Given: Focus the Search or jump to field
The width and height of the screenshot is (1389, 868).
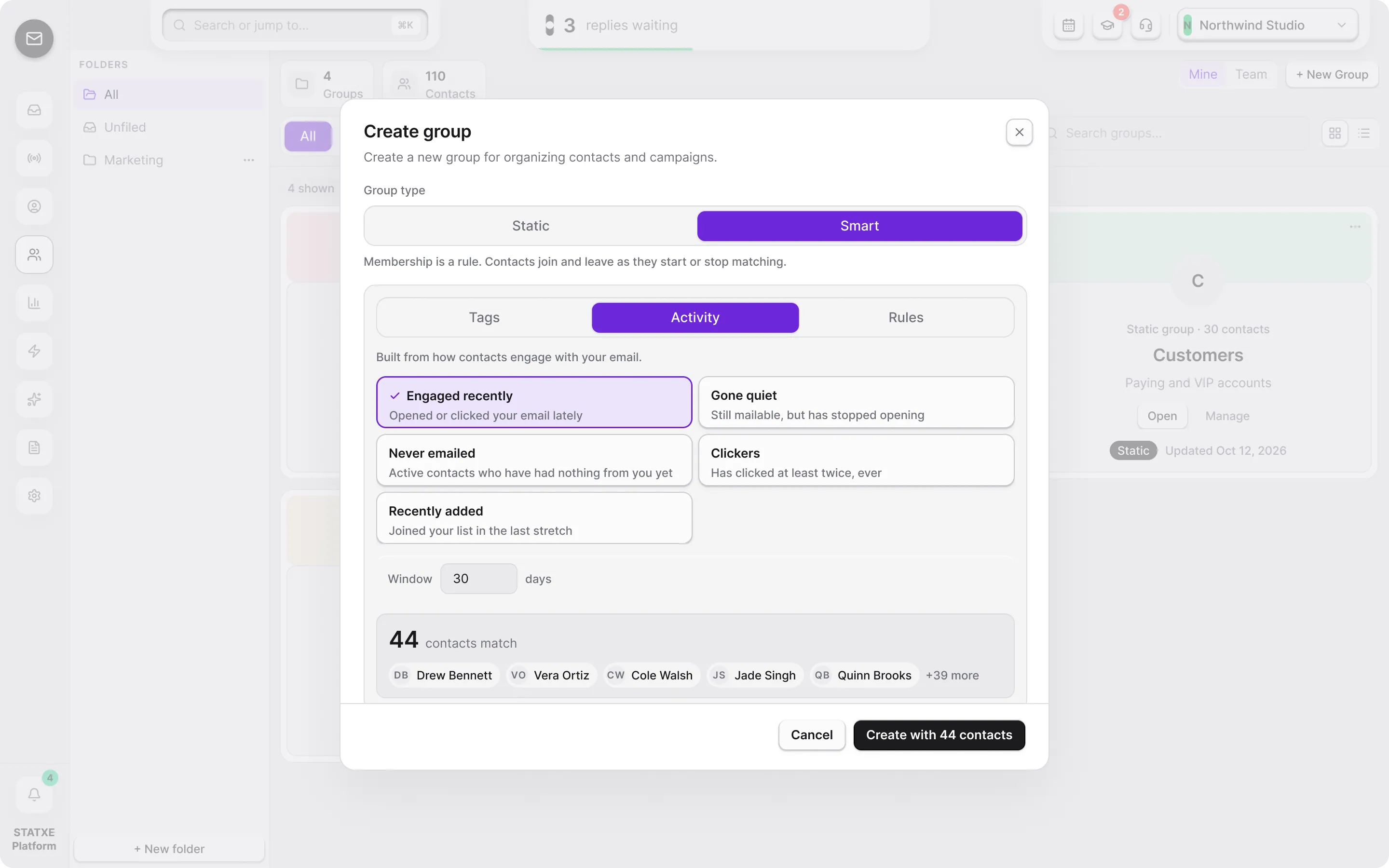Looking at the screenshot, I should pos(295,25).
